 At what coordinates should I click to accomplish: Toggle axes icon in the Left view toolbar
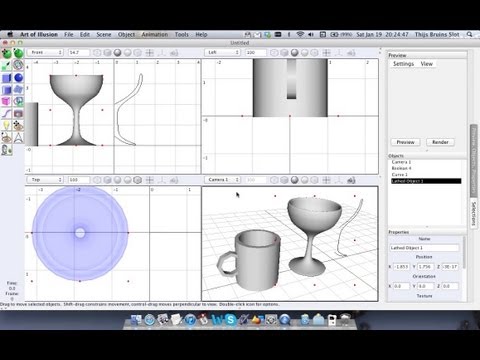pyautogui.click(x=339, y=53)
